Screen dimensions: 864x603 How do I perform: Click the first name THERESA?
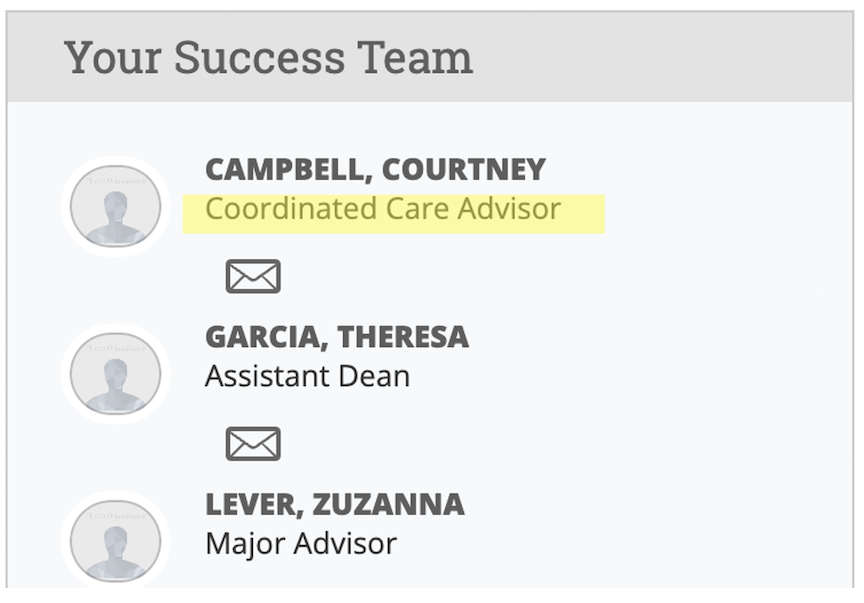coord(403,337)
